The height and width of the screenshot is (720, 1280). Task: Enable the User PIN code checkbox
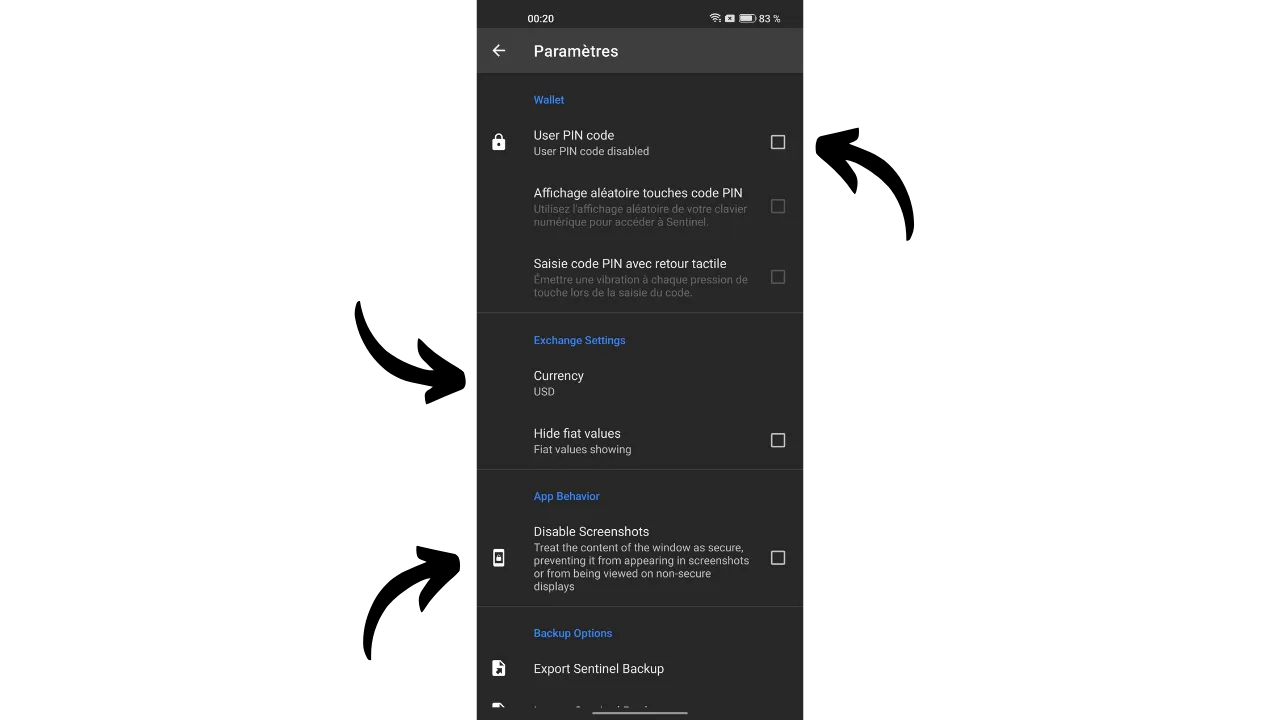click(778, 143)
